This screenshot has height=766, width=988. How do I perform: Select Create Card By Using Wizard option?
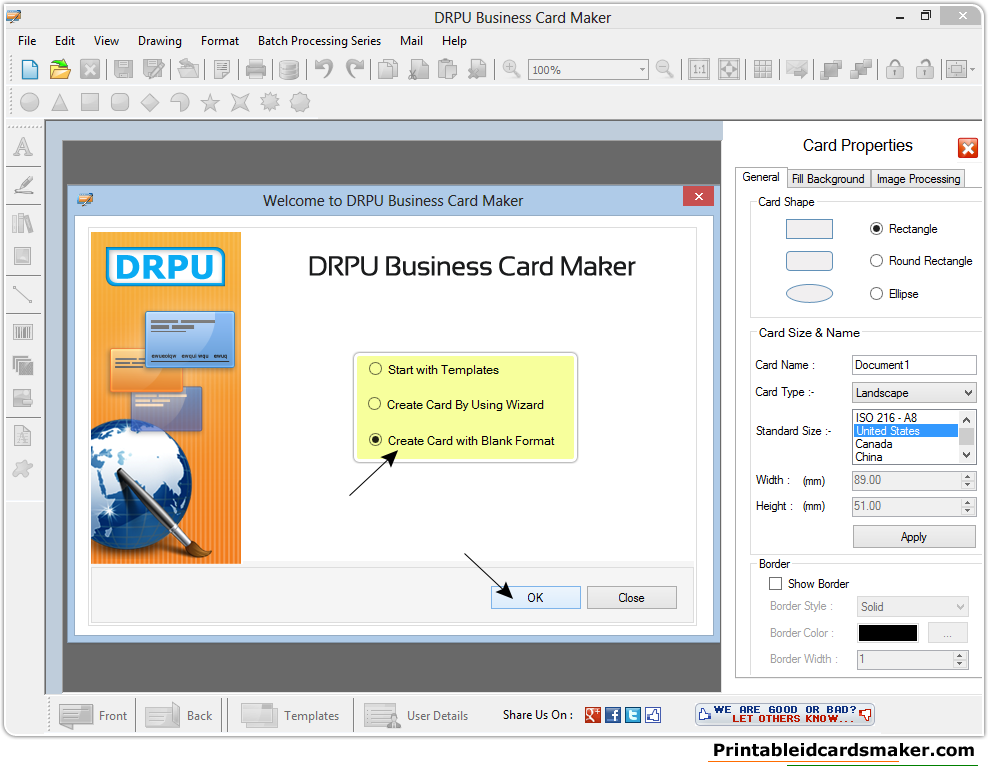click(456, 404)
